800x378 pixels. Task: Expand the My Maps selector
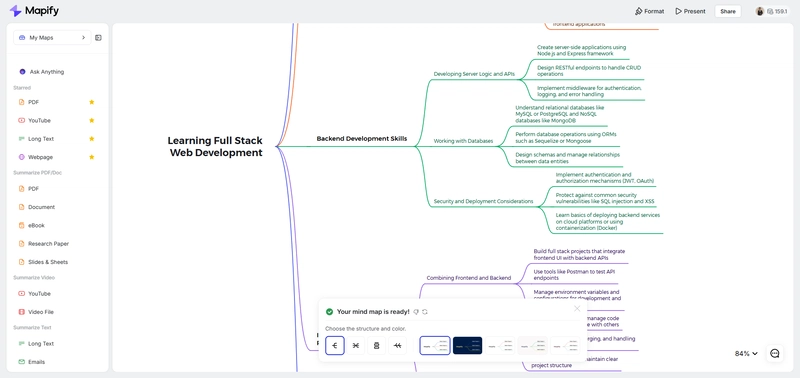click(52, 37)
